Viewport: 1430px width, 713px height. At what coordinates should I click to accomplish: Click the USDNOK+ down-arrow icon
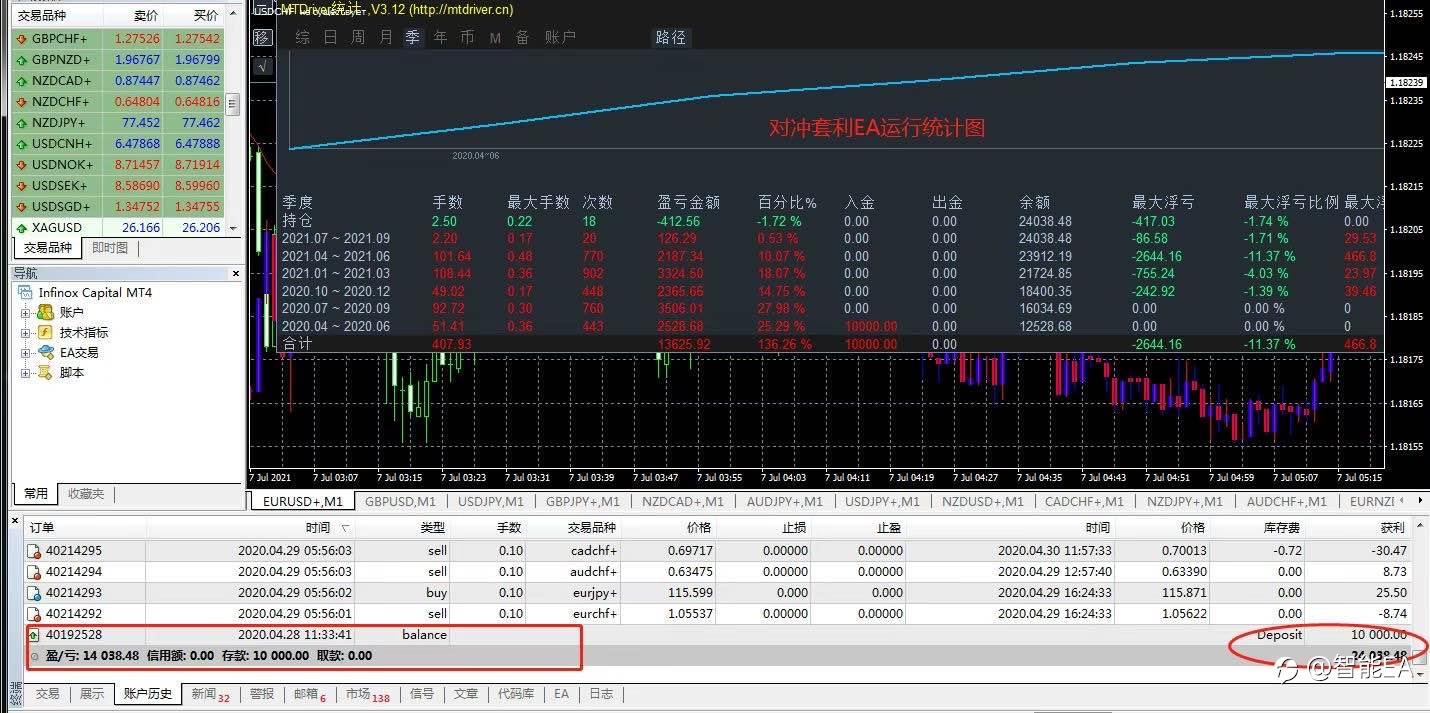click(x=21, y=165)
